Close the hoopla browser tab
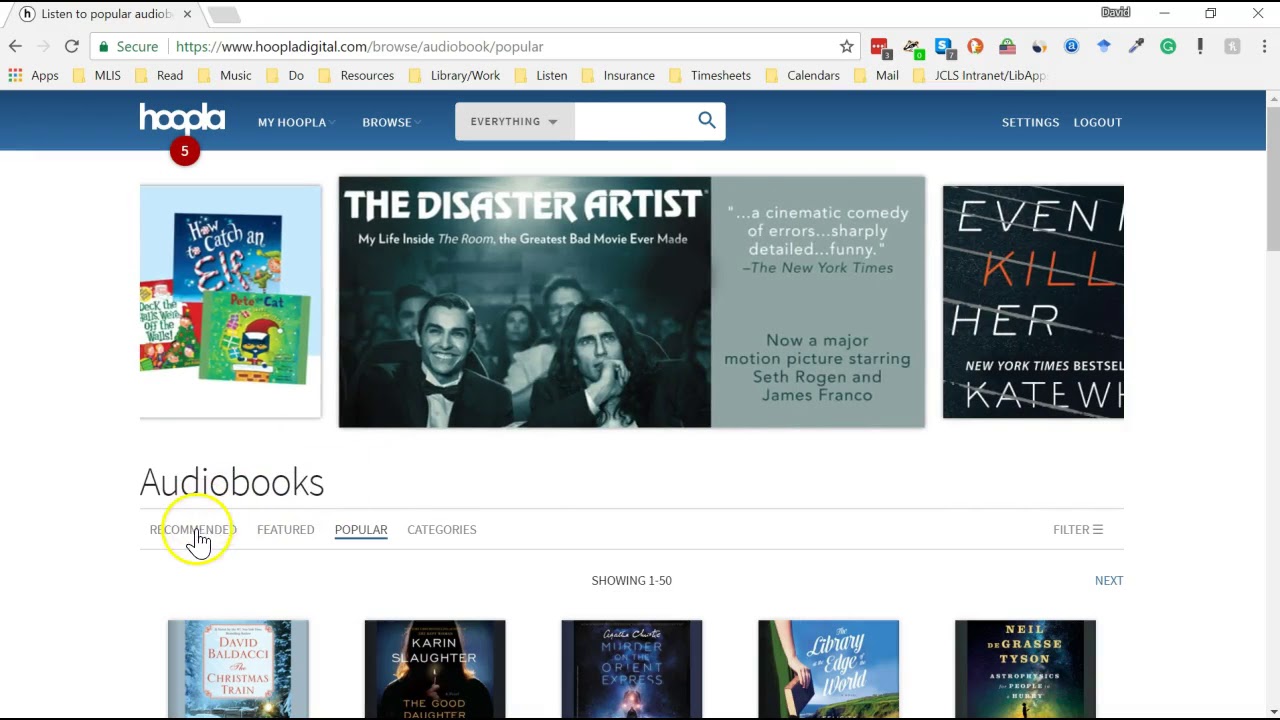This screenshot has height=720, width=1280. click(187, 14)
